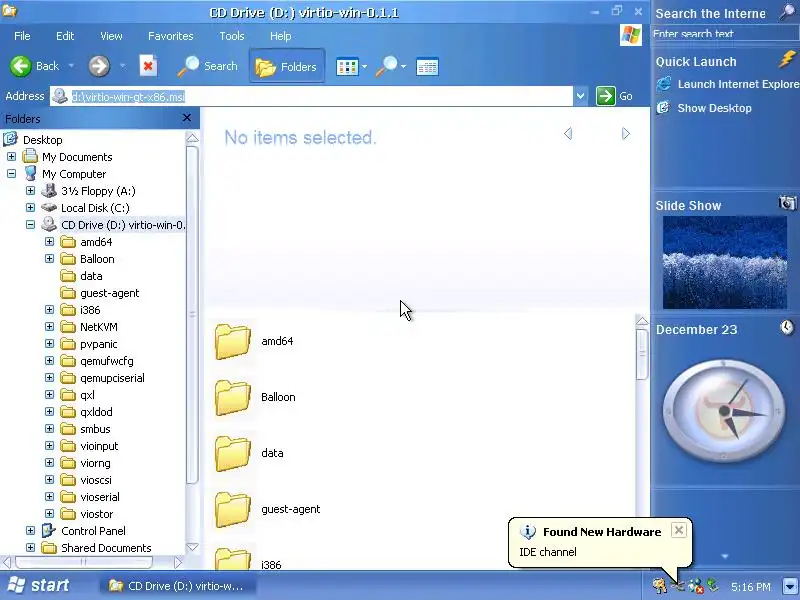Image resolution: width=800 pixels, height=600 pixels.
Task: Select the Balloon folder in the tree
Action: click(x=97, y=259)
